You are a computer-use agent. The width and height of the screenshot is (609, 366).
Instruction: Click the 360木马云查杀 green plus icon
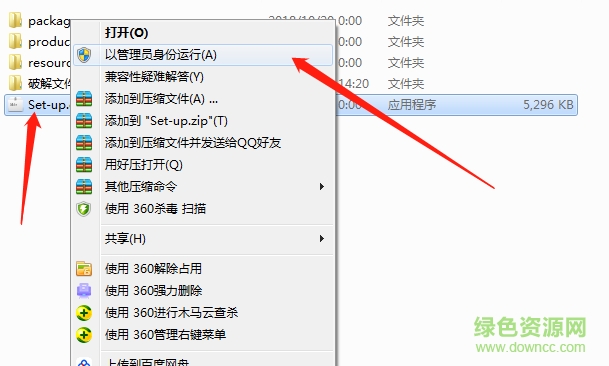84,313
